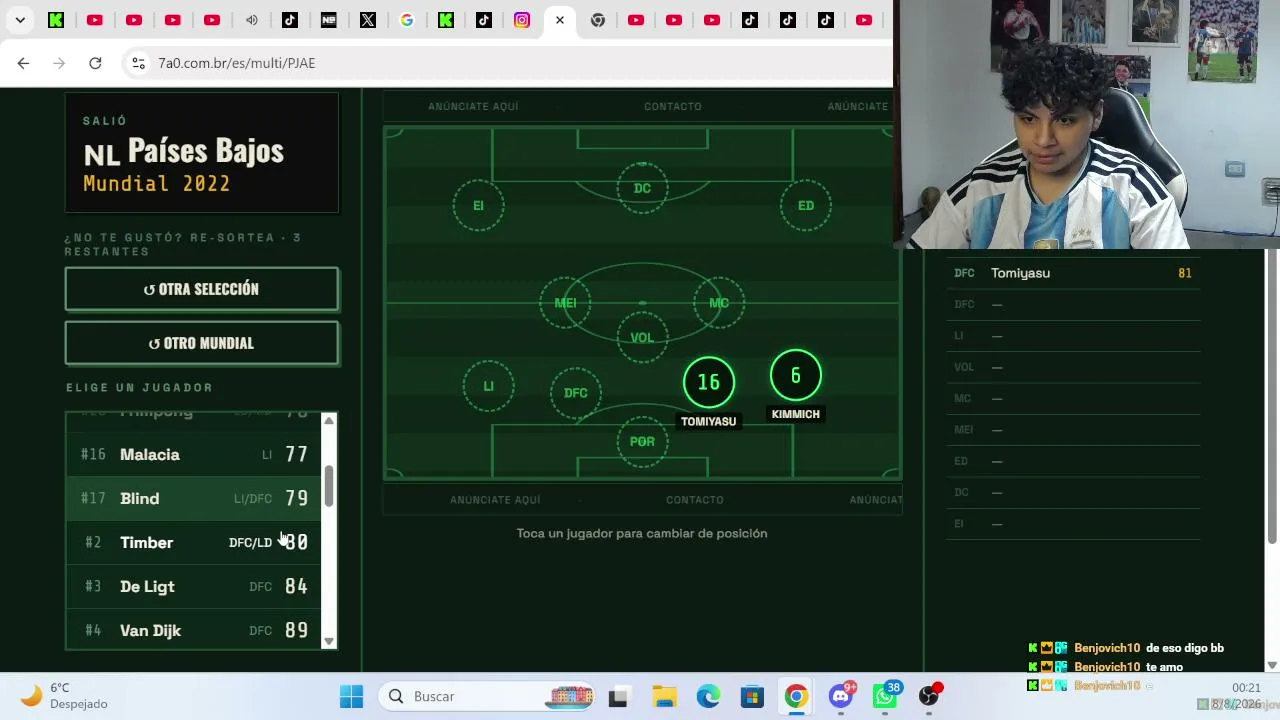
Task: Click the empty MEI row in squad panel
Action: coord(1073,430)
